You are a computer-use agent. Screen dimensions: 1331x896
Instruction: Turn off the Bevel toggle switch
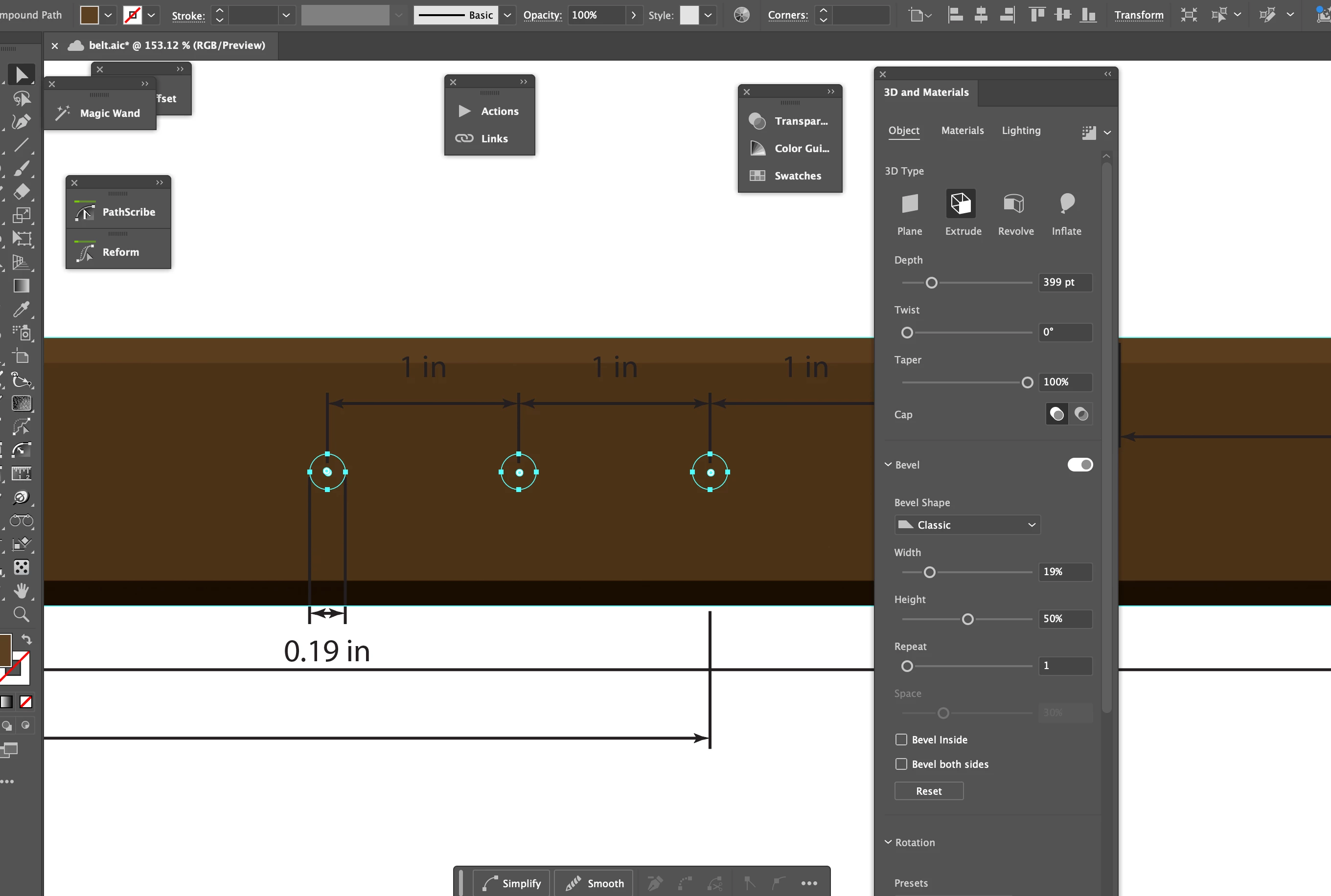[1079, 465]
